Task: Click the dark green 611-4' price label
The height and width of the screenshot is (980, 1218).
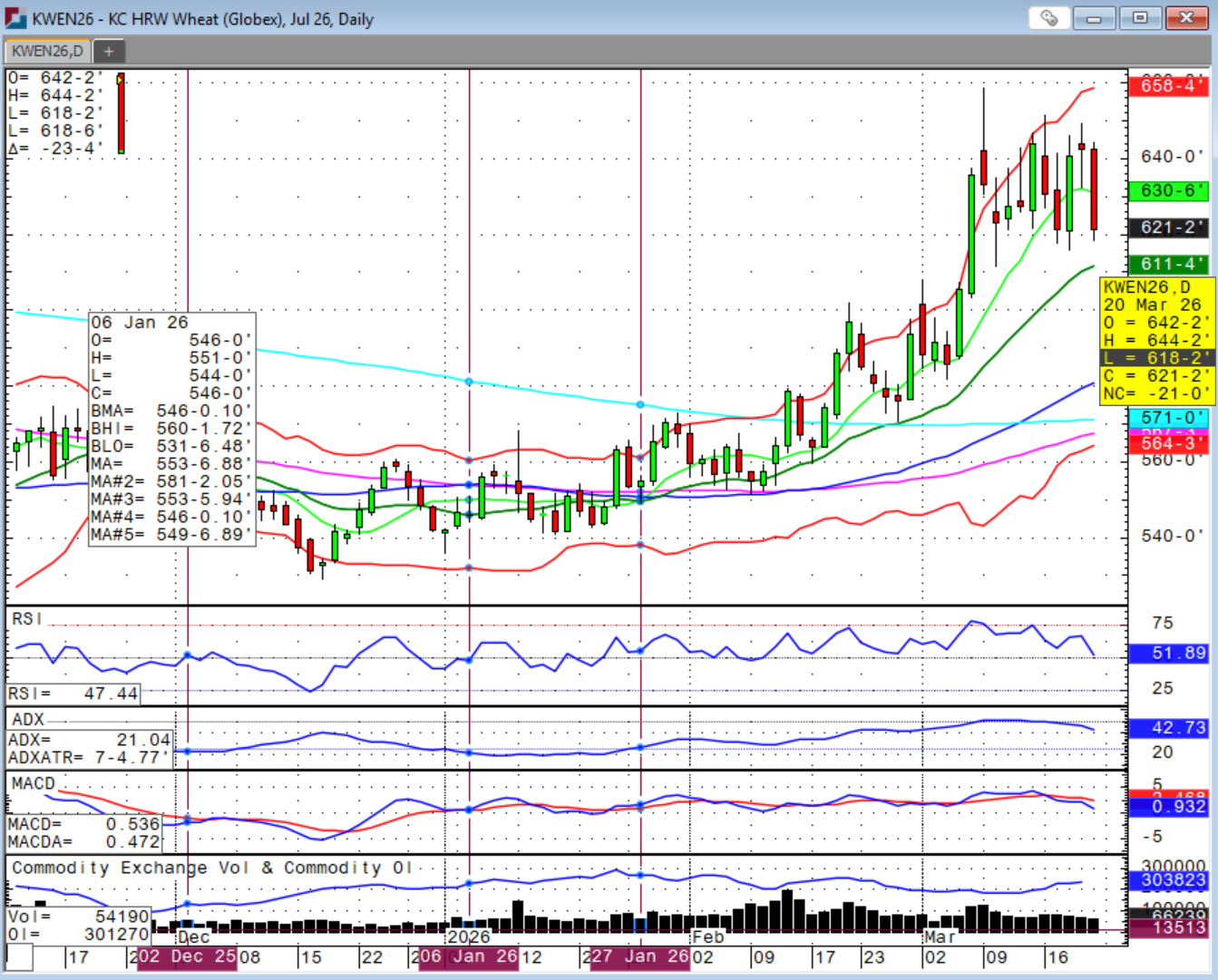Action: pyautogui.click(x=1167, y=264)
